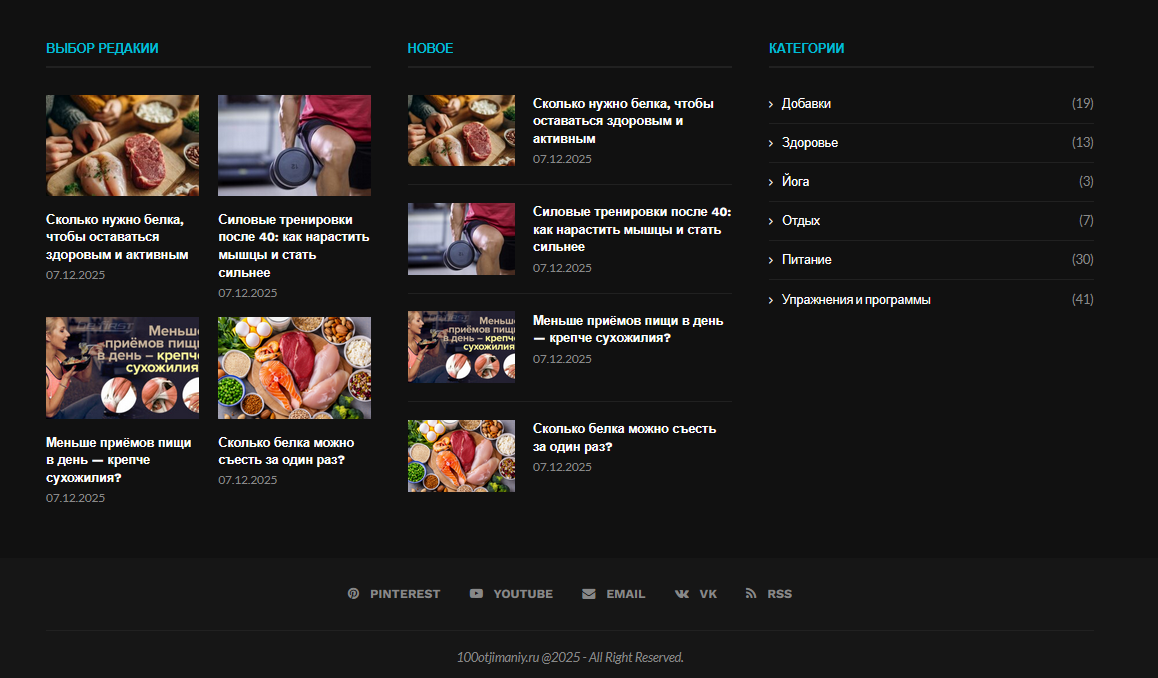Click the tendons banner thumbnail in Новое list
This screenshot has width=1158, height=678.
click(462, 347)
